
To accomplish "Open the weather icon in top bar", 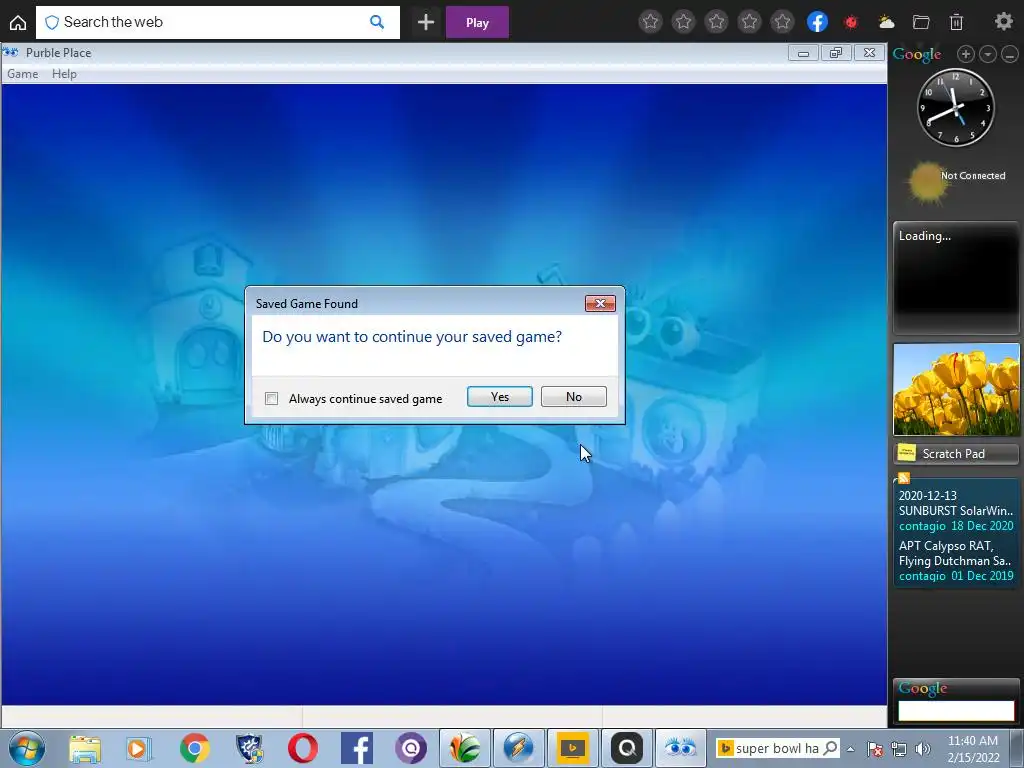I will click(x=886, y=22).
